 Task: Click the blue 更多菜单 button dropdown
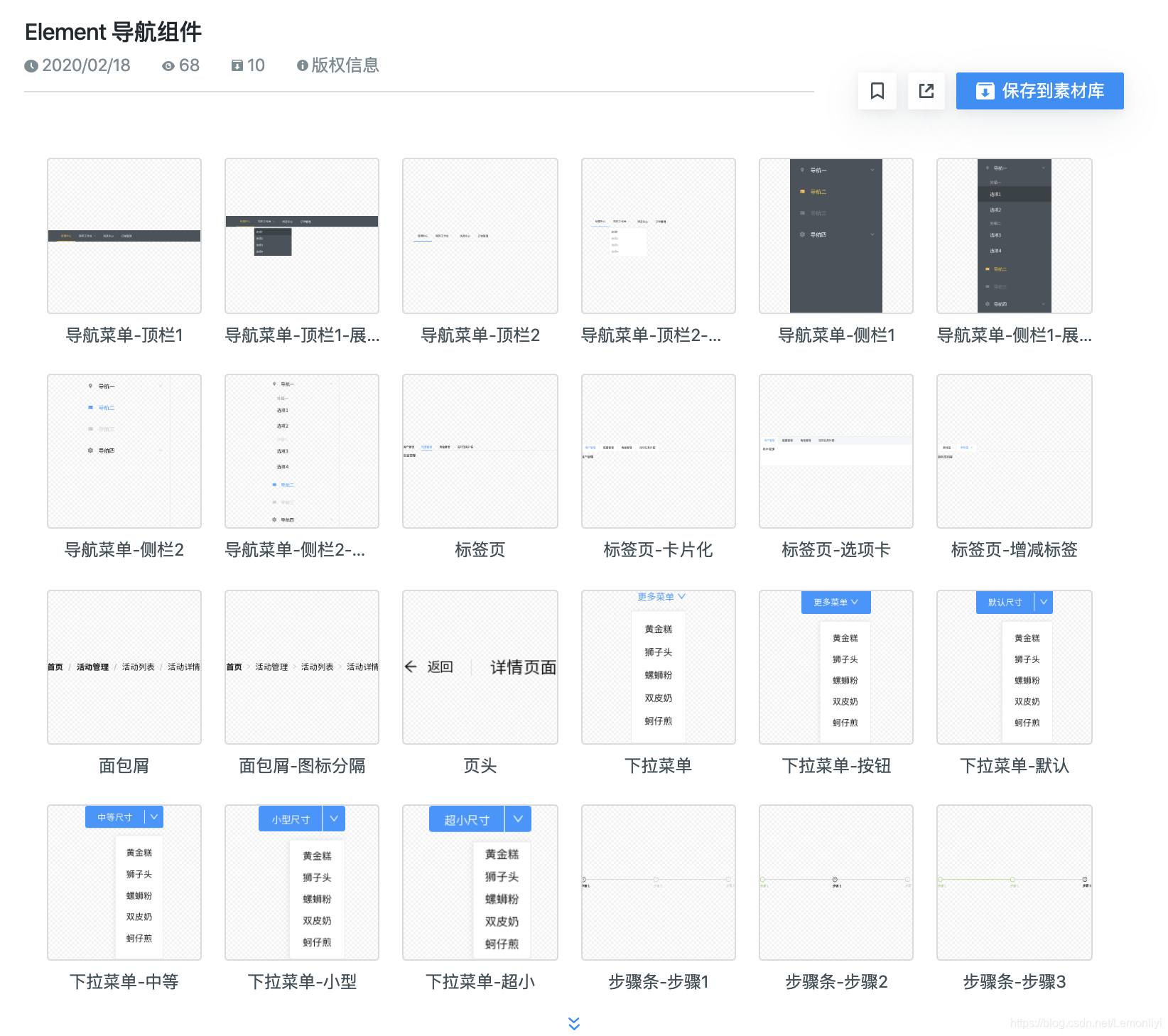point(836,602)
